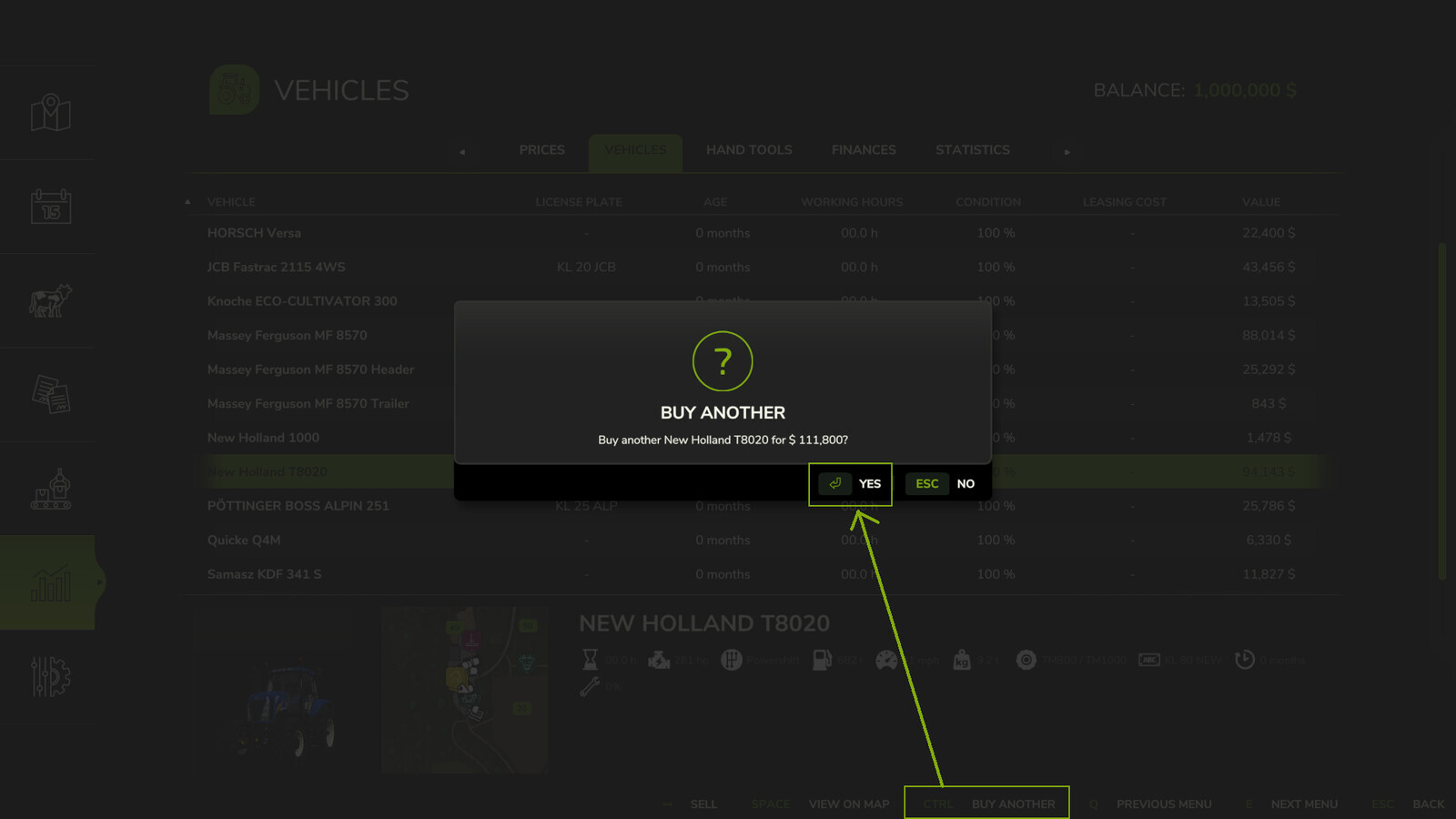Sort by the WORKING HOURS column header

tap(852, 202)
